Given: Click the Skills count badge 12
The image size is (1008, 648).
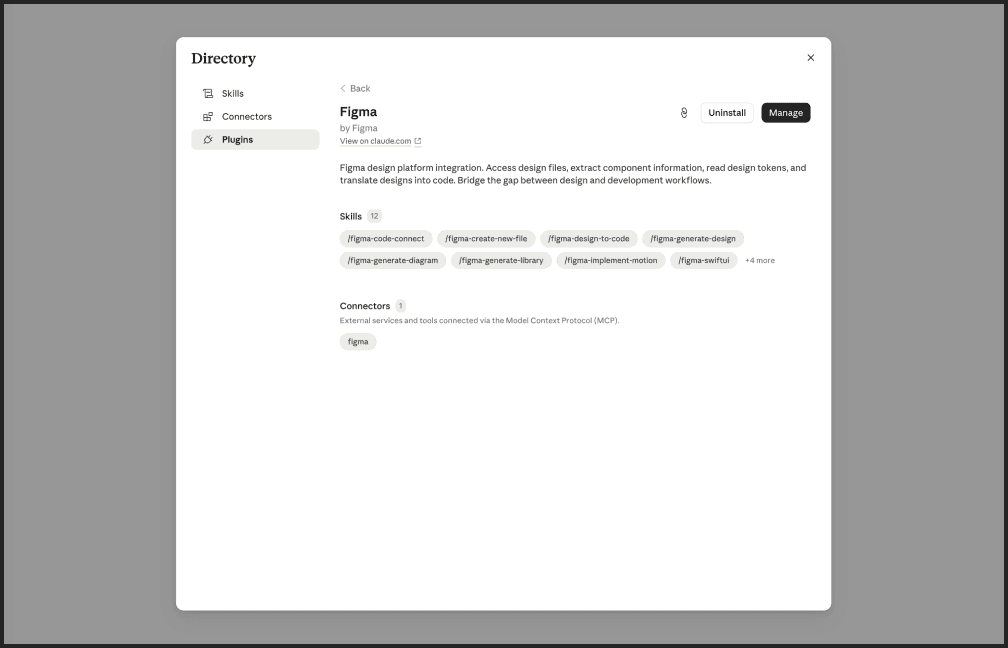Looking at the screenshot, I should (374, 217).
